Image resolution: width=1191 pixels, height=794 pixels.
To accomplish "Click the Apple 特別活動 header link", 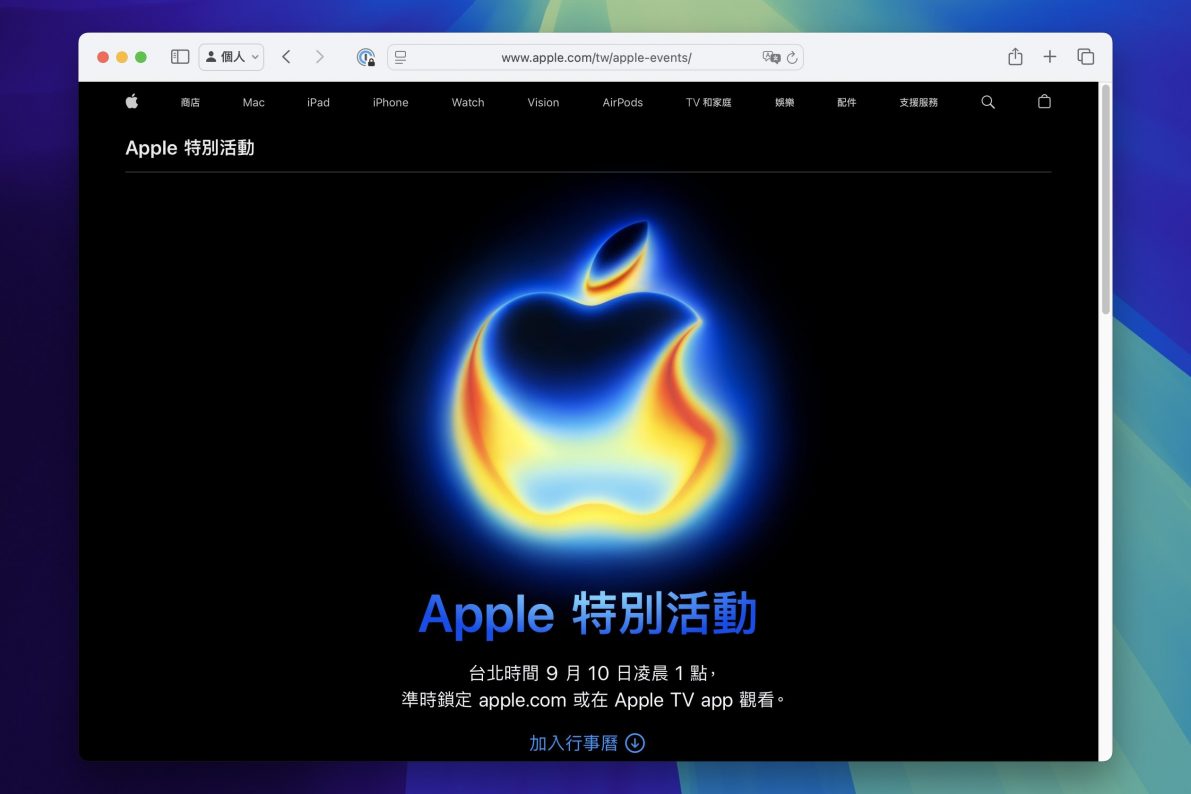I will (x=190, y=148).
